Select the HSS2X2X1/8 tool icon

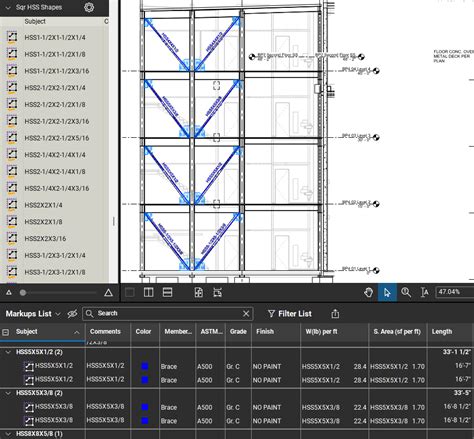[x=12, y=222]
